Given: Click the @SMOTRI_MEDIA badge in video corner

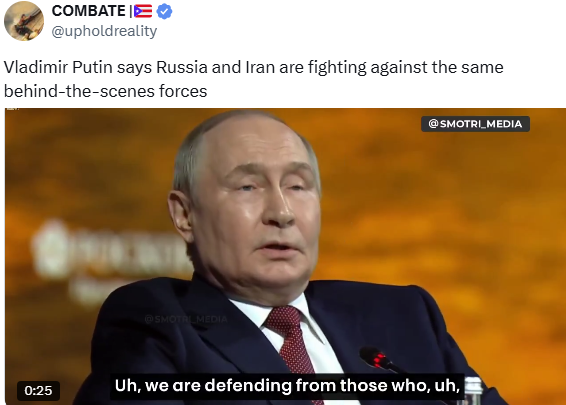Looking at the screenshot, I should pos(475,124).
